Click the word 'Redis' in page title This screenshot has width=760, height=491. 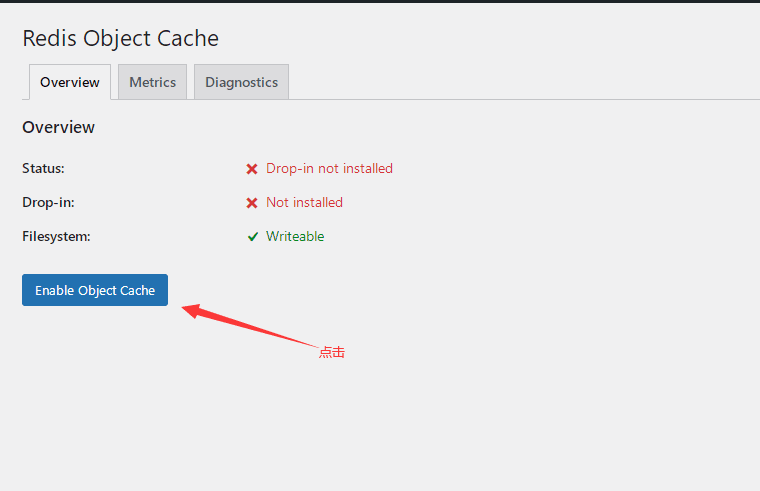click(x=49, y=38)
